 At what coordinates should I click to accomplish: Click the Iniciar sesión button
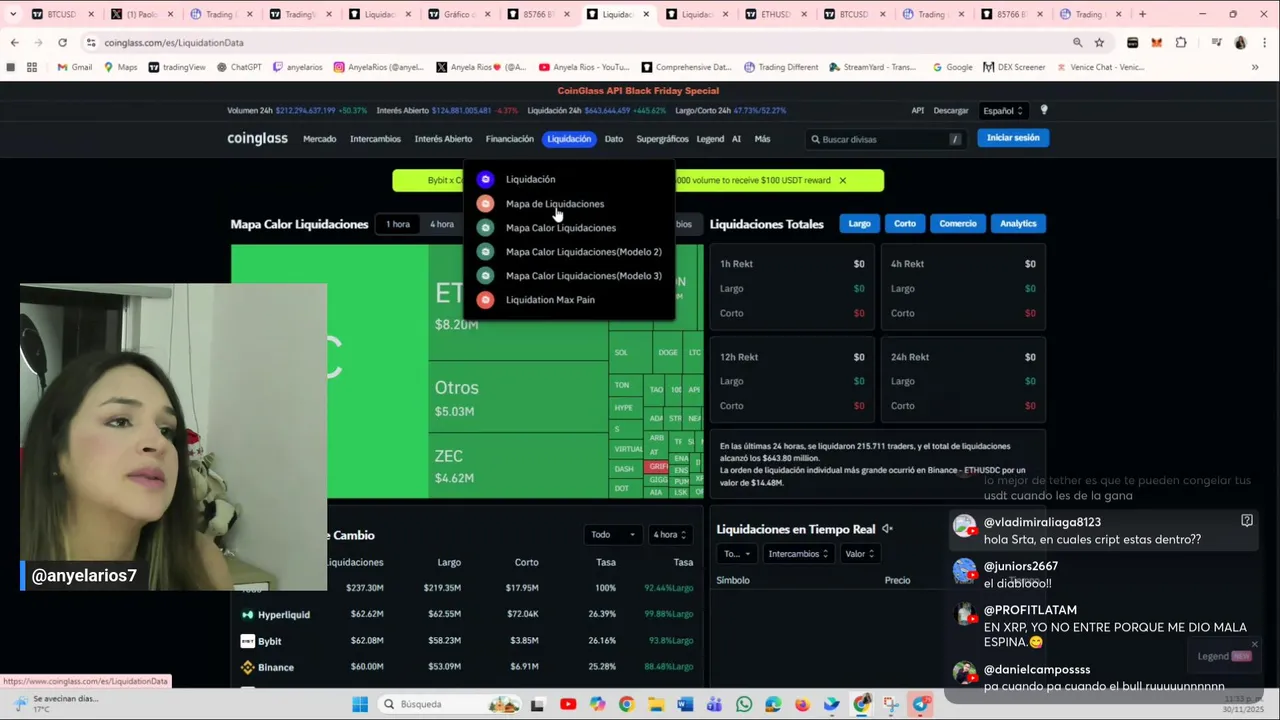[1013, 138]
